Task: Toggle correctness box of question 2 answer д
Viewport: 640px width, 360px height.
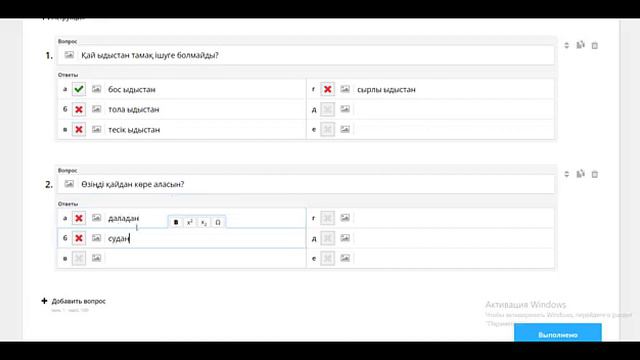Action: coord(327,238)
